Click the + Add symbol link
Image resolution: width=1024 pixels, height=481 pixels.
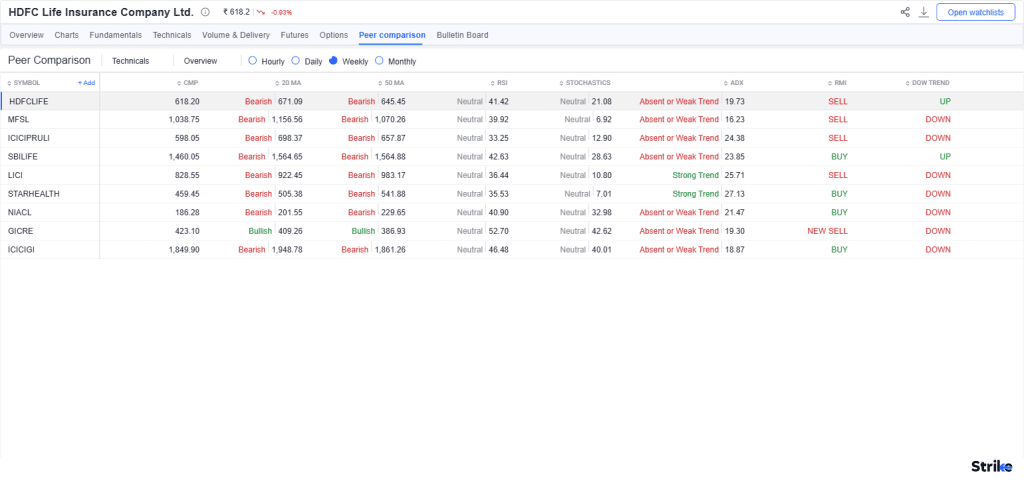click(86, 83)
